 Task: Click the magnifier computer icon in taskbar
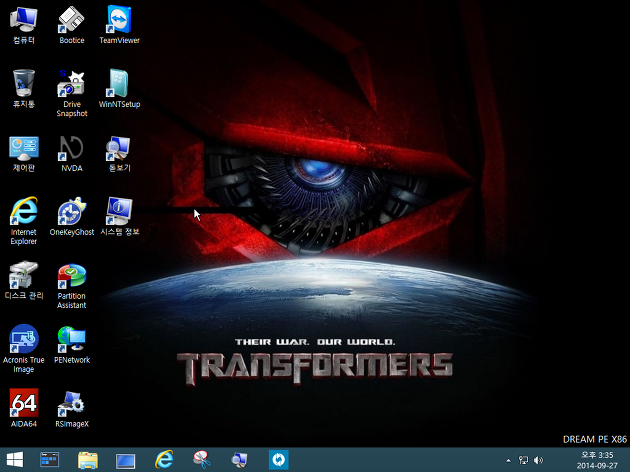pyautogui.click(x=240, y=460)
